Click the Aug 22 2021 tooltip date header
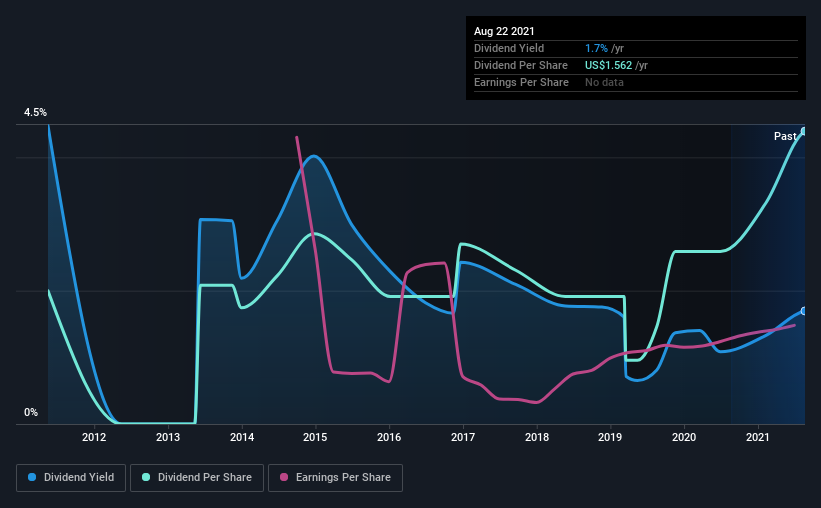 click(504, 31)
